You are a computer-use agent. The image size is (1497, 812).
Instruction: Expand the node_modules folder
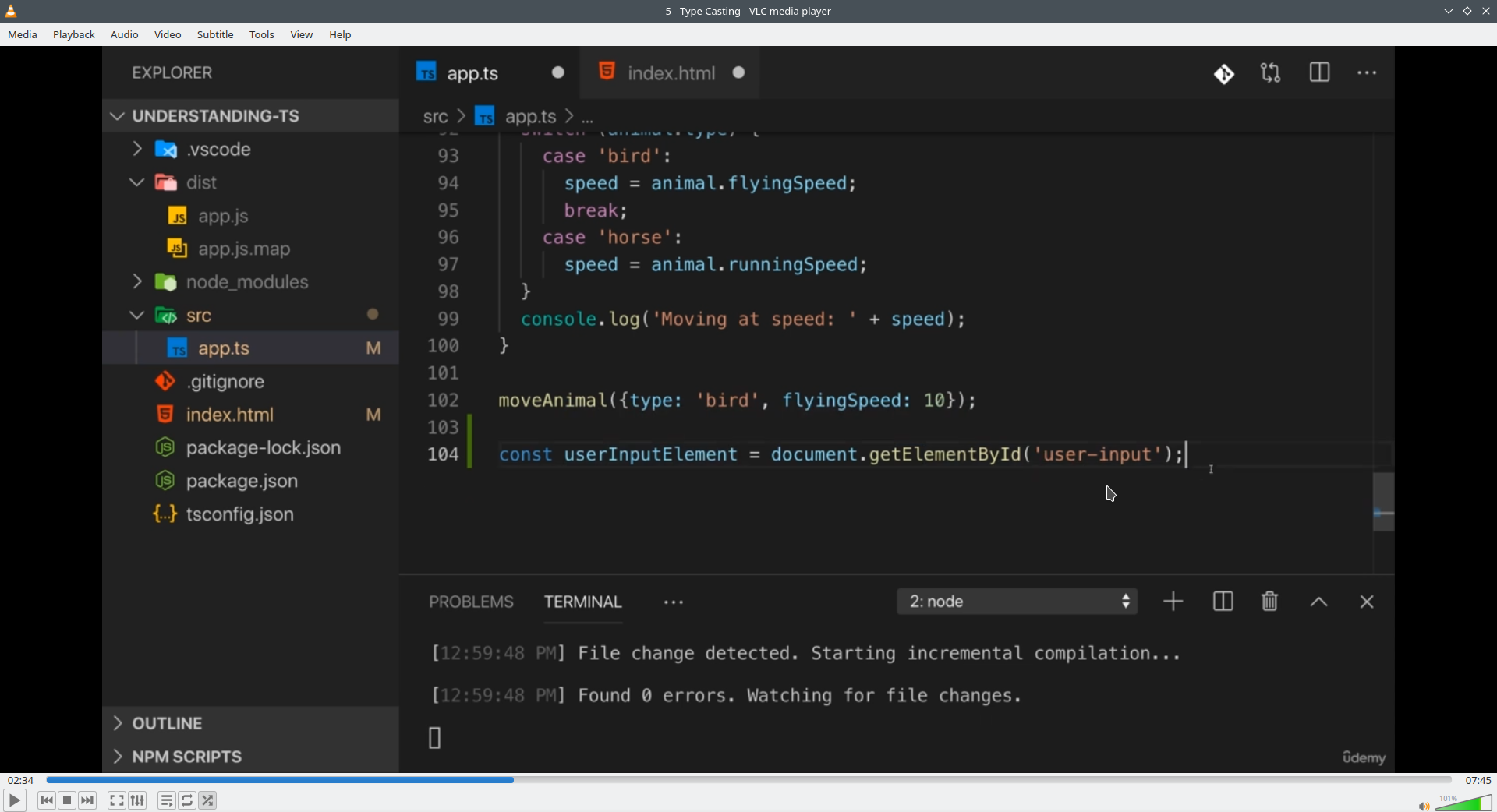click(x=250, y=282)
